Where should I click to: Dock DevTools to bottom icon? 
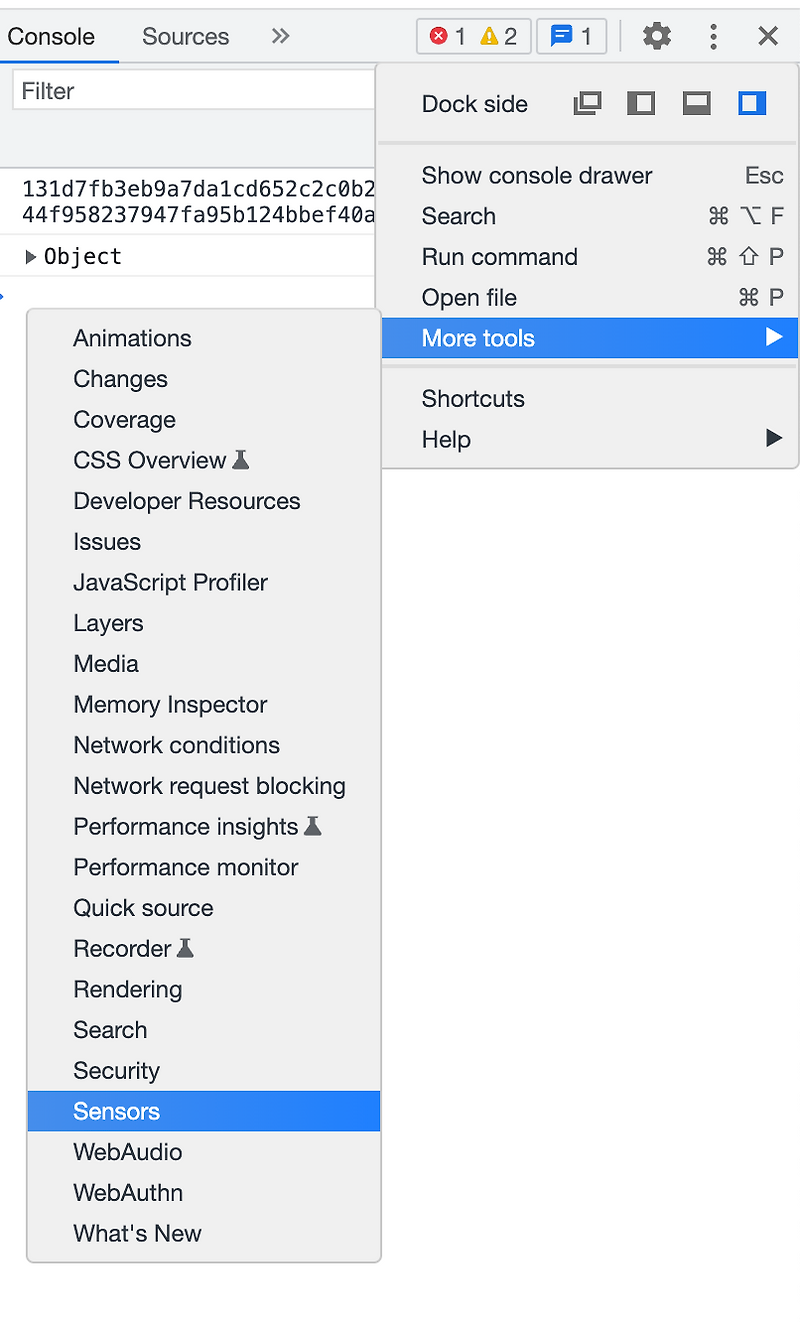[697, 103]
